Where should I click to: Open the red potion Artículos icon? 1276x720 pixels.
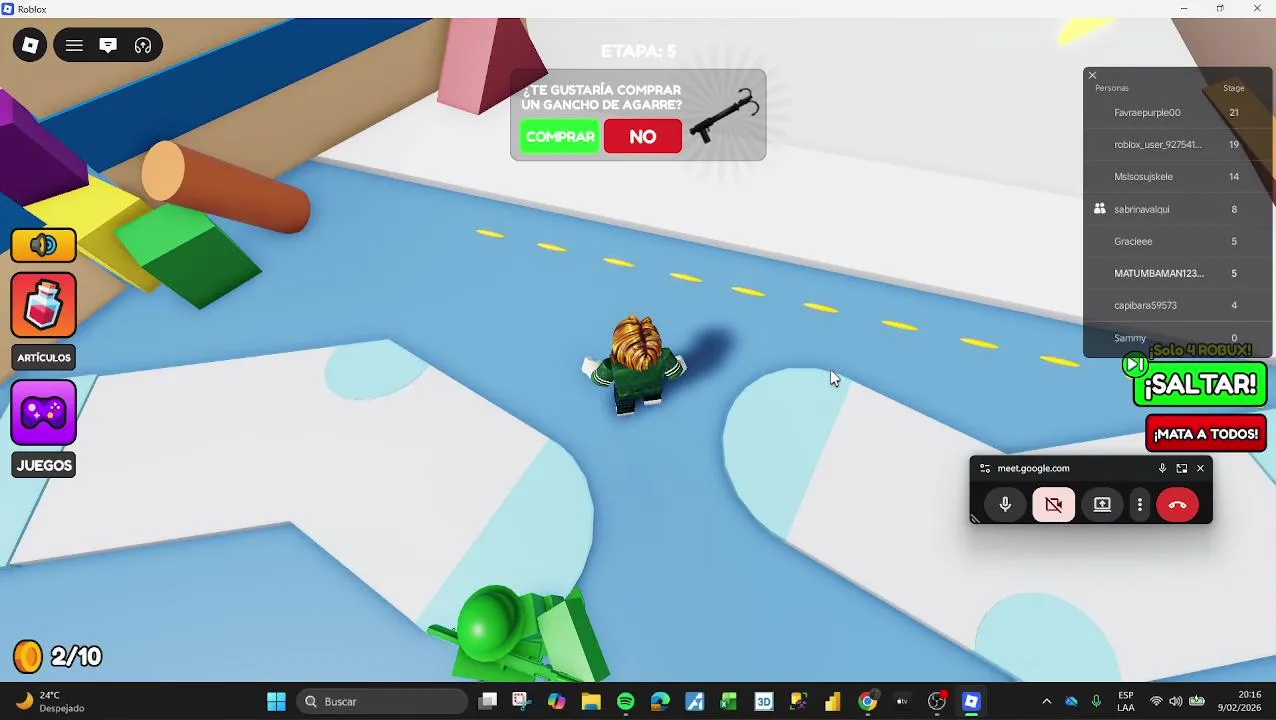[x=44, y=305]
